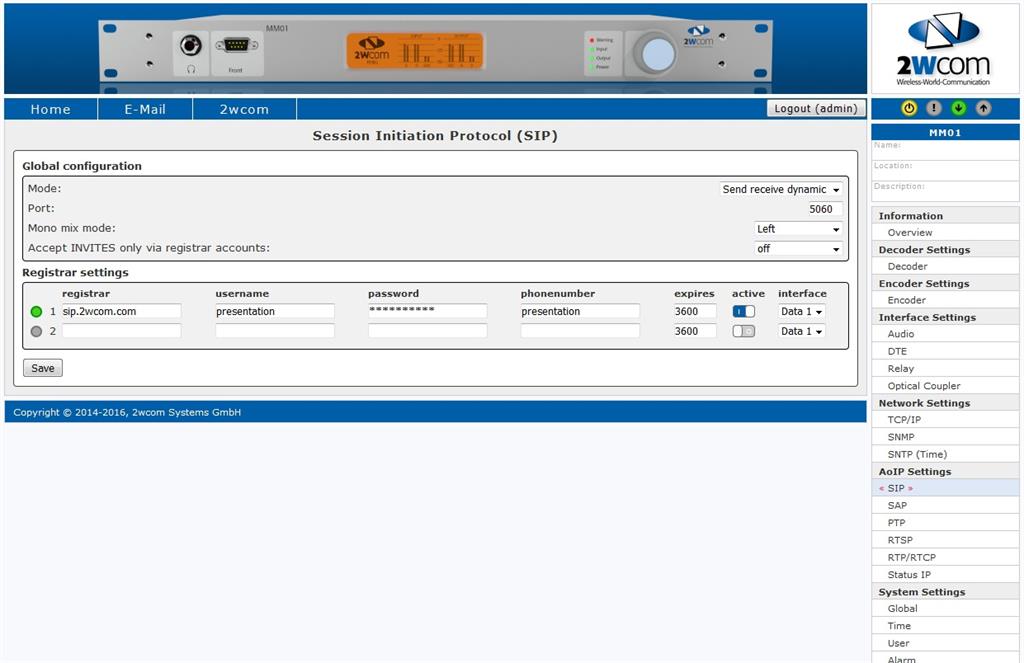Open the Data 1 interface dropdown for registrar 1
Screen dimensions: 1024x663
(x=800, y=311)
